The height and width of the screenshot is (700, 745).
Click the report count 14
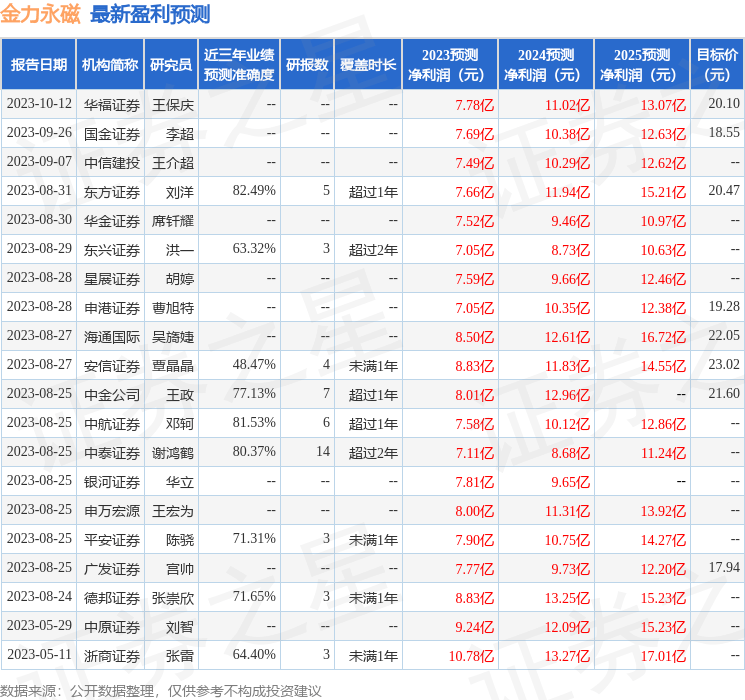(x=323, y=451)
